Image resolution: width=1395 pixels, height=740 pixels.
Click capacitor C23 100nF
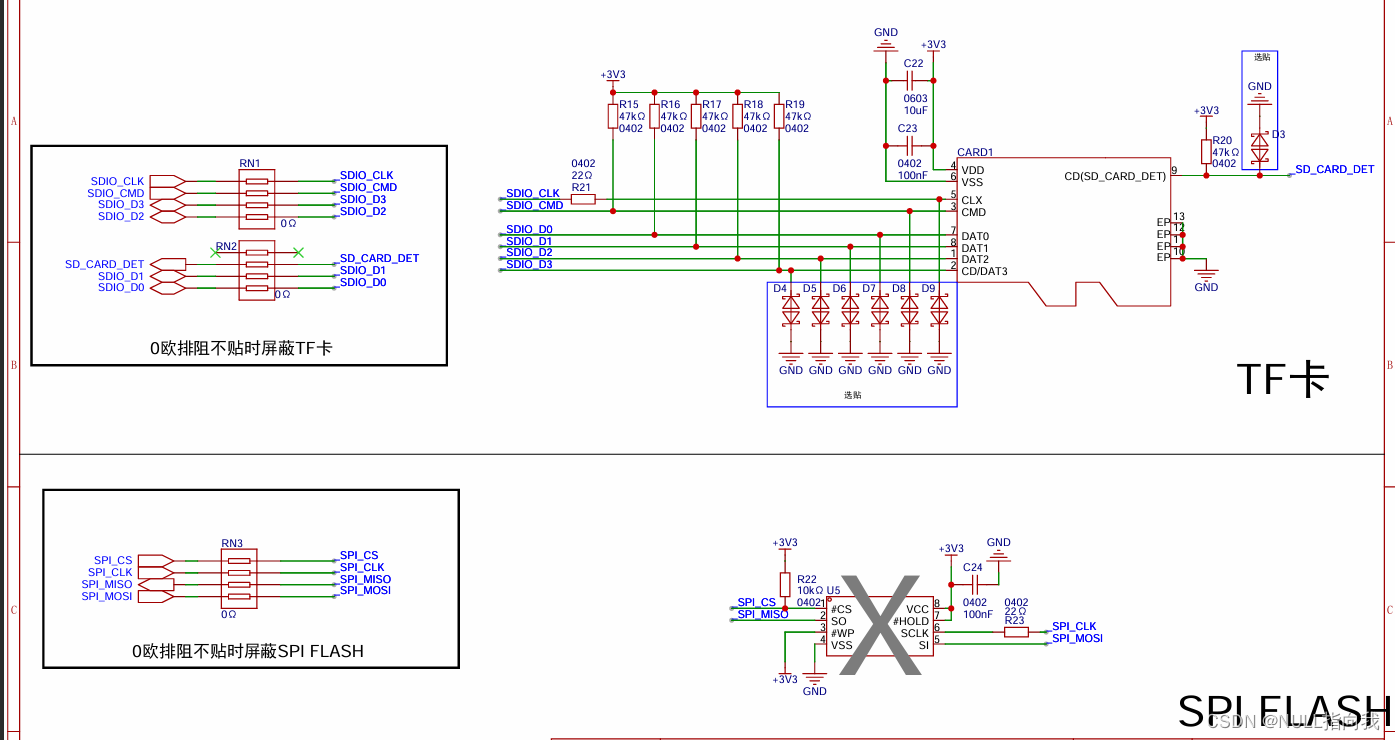pos(910,145)
